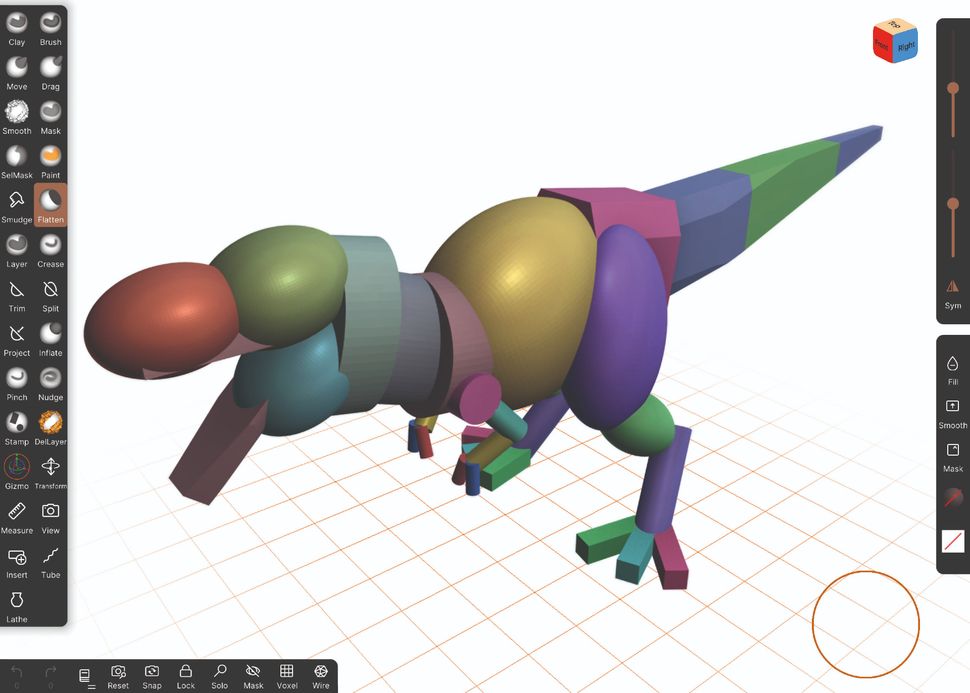Enable Solo mode in the bottom bar
The image size is (970, 693).
(x=219, y=672)
